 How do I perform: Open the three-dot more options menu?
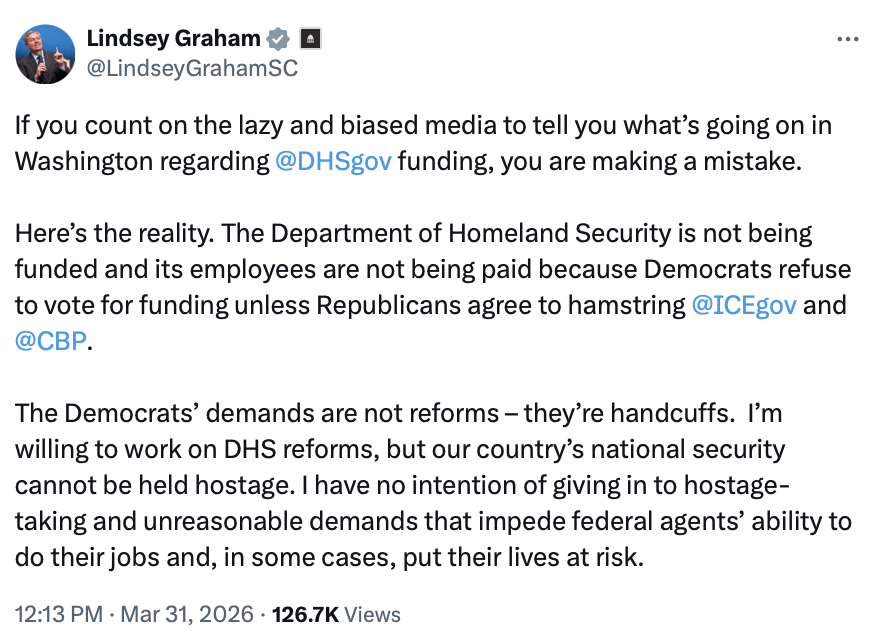pos(846,39)
